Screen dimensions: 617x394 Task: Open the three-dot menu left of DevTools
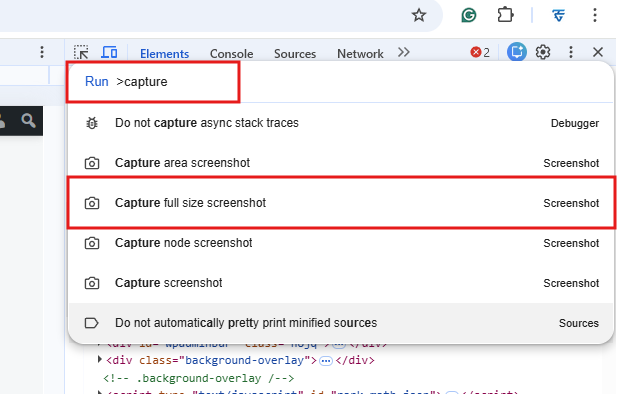(x=42, y=52)
